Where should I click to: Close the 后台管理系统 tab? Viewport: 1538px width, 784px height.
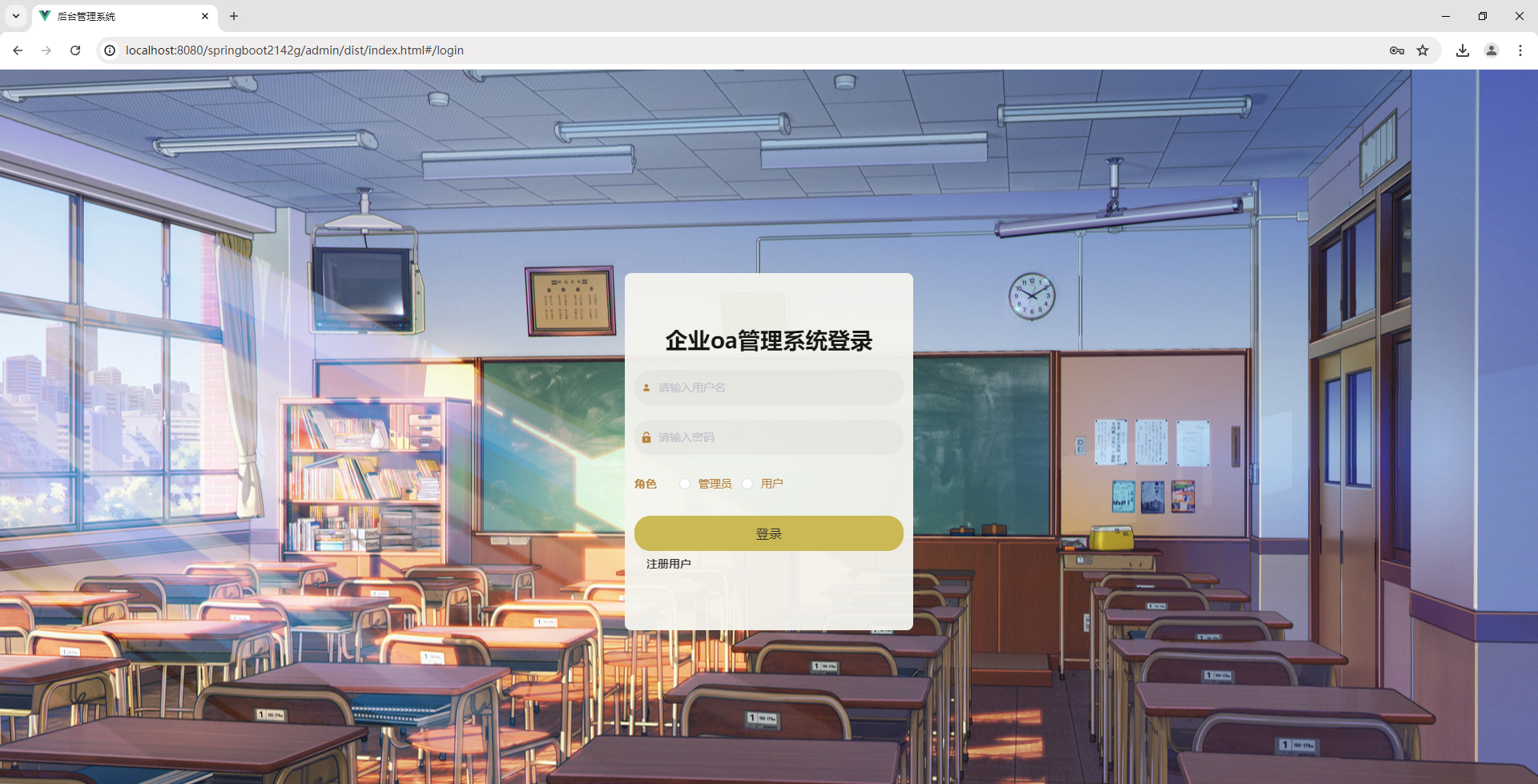205,16
